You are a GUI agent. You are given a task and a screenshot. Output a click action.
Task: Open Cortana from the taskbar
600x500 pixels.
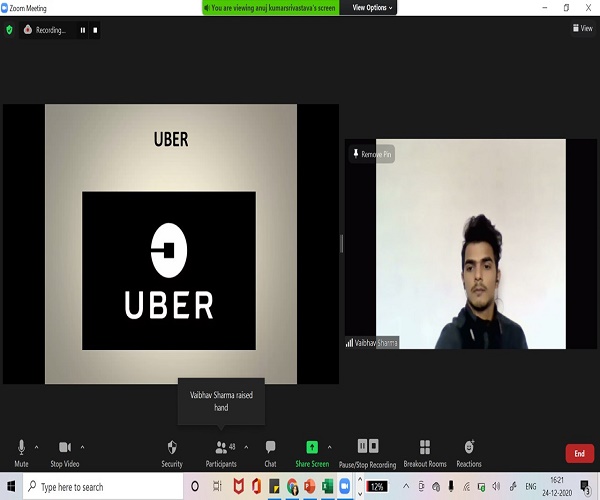coord(195,487)
